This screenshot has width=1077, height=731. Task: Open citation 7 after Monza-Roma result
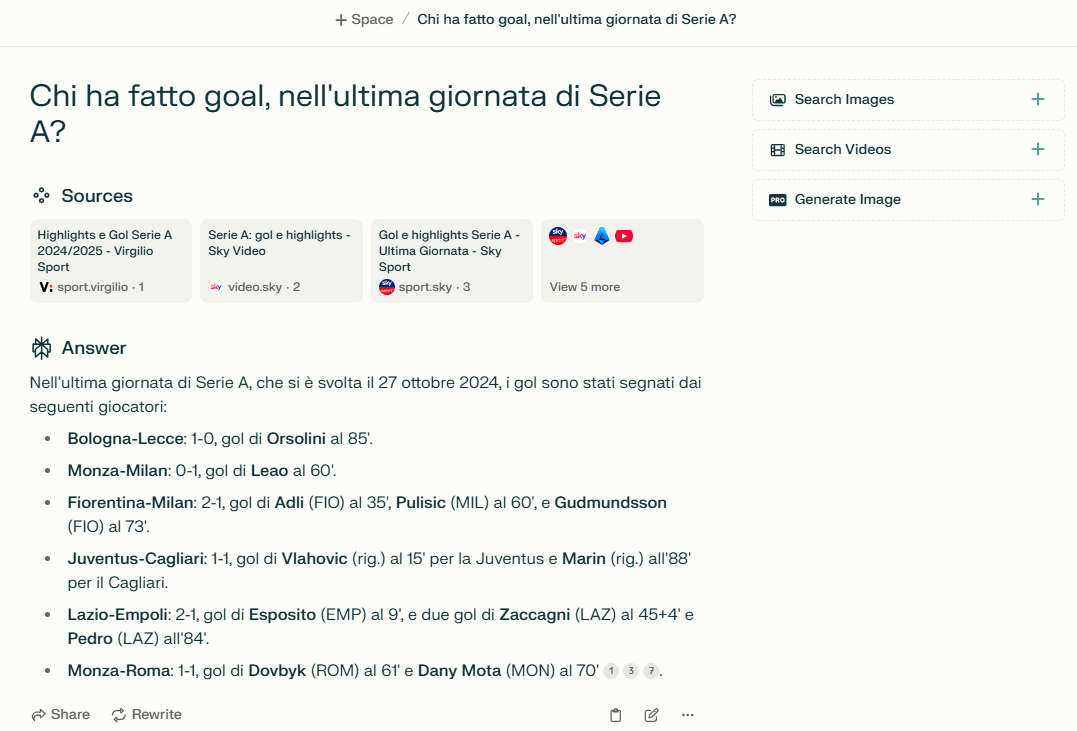point(651,671)
